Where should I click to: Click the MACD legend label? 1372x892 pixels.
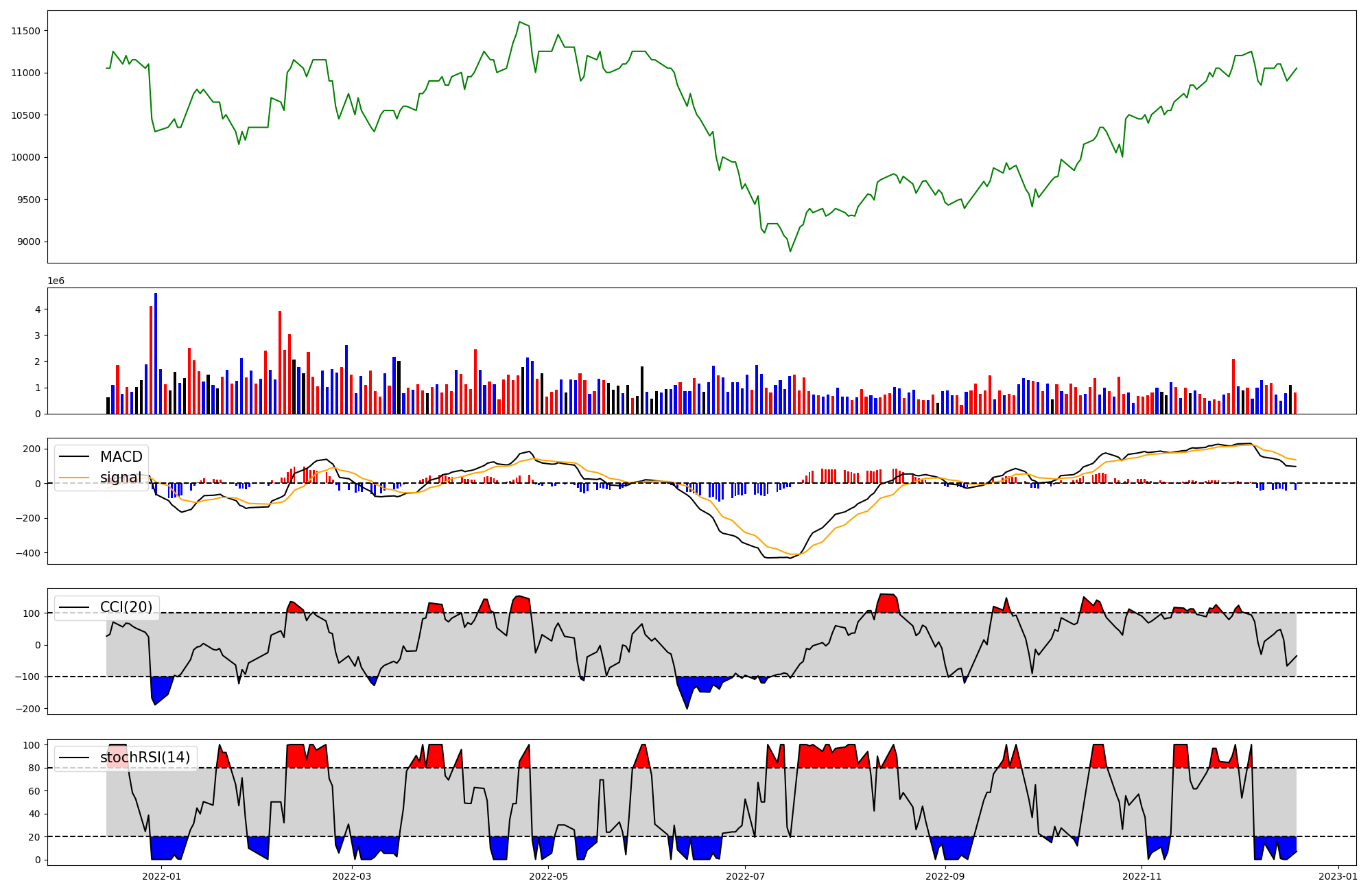coord(121,457)
